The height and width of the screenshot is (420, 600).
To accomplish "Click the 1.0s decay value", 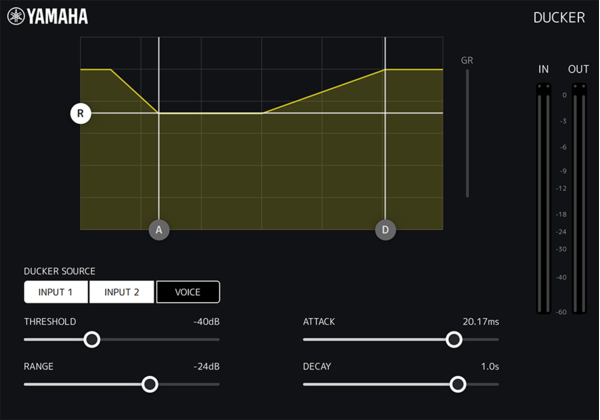I will (x=489, y=366).
